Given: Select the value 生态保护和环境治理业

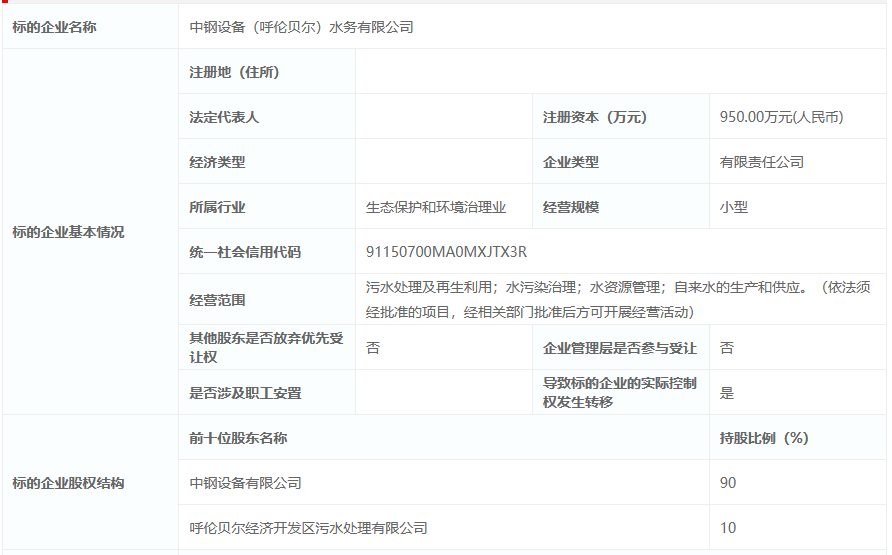Looking at the screenshot, I should (436, 207).
